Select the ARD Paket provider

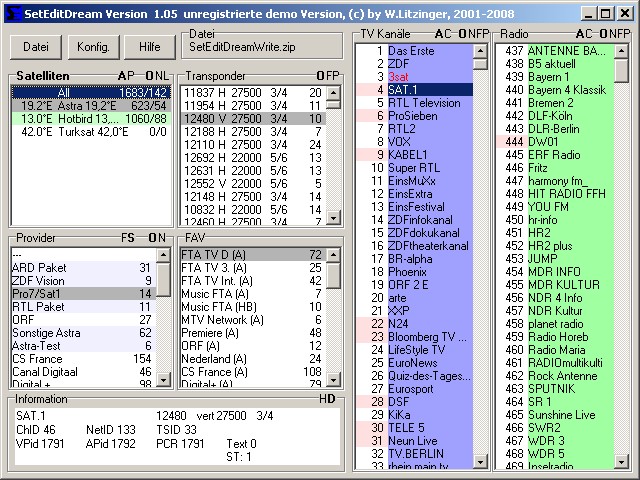(84, 268)
